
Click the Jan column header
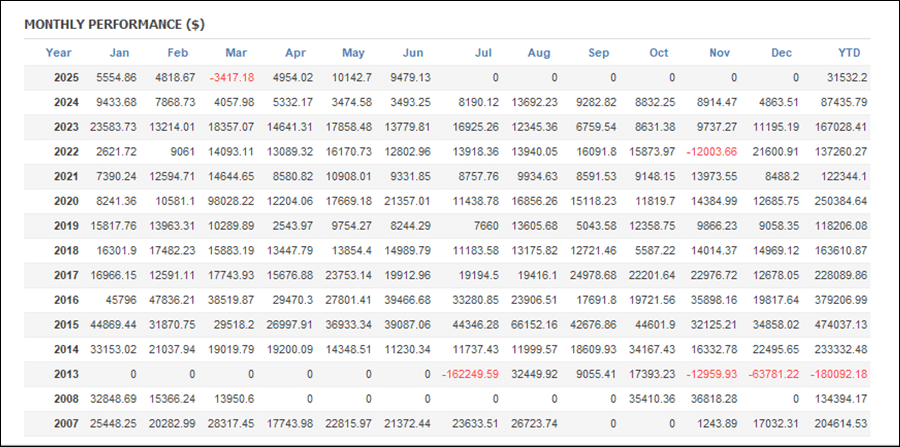click(119, 53)
